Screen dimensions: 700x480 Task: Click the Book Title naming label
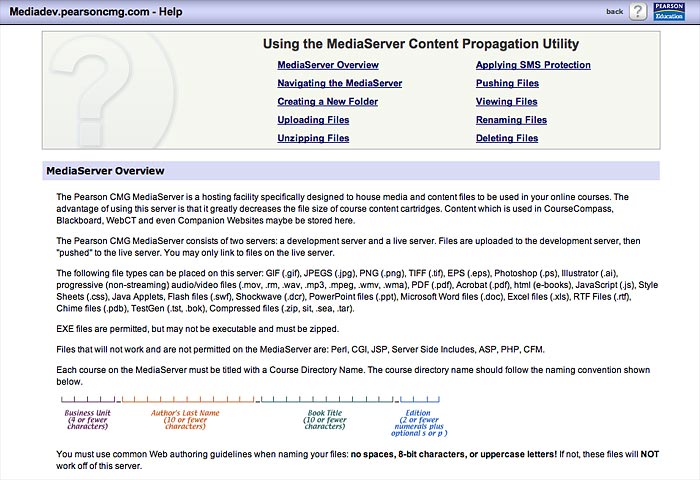point(325,420)
